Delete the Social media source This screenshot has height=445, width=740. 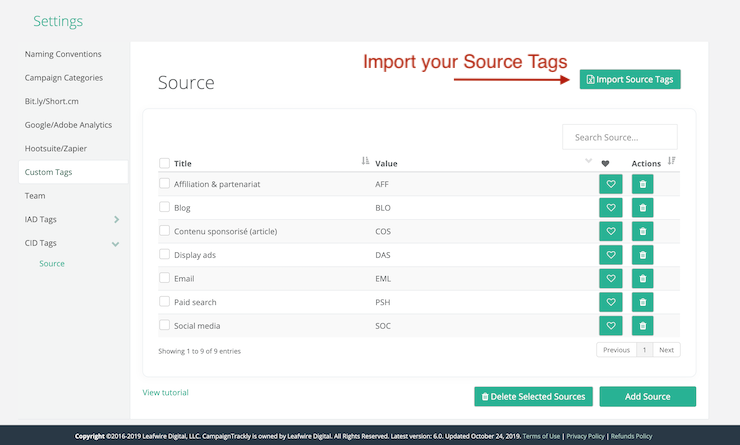tap(642, 325)
